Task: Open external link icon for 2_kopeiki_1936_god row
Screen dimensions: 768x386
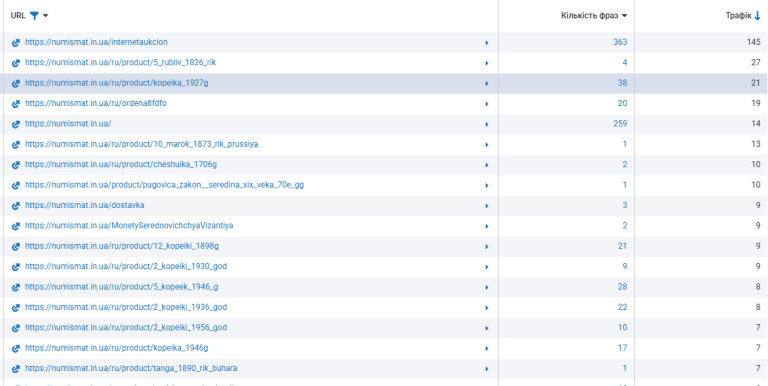Action: point(16,308)
